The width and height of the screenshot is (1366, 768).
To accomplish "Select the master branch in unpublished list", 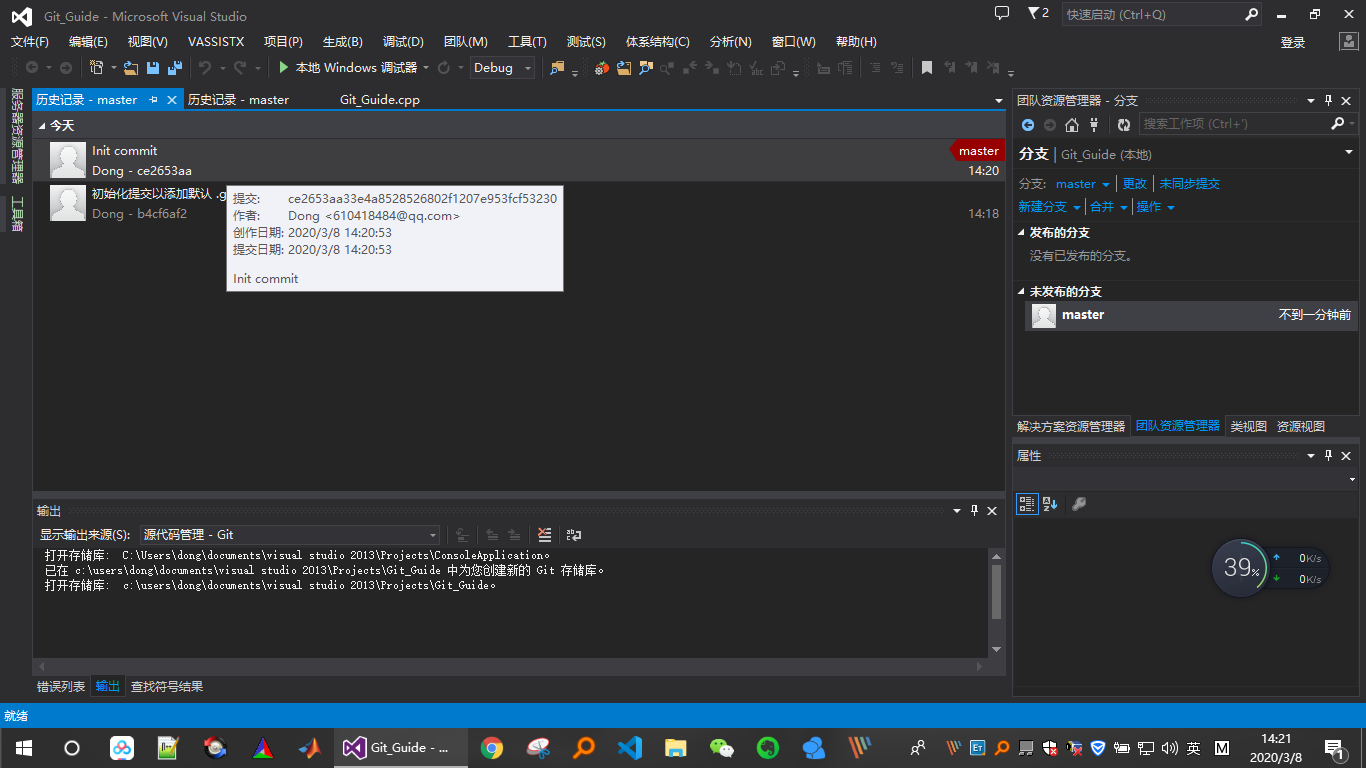I will [1190, 315].
